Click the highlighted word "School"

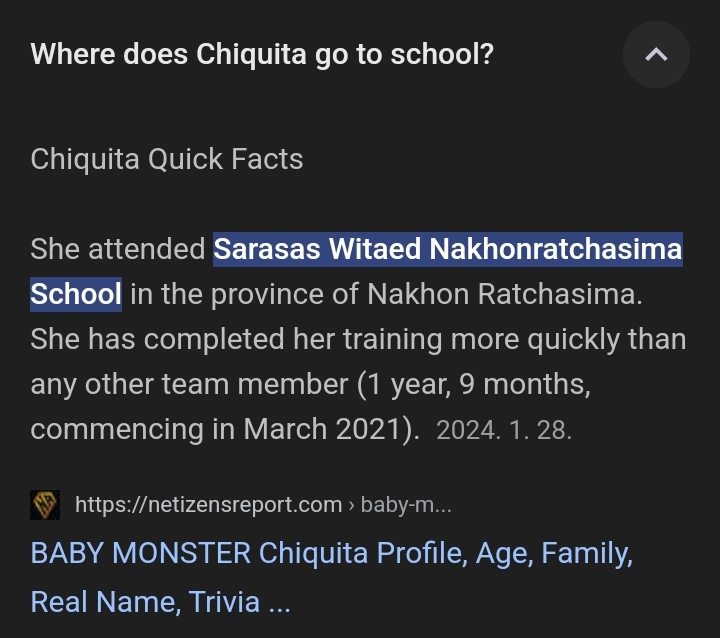pos(76,294)
